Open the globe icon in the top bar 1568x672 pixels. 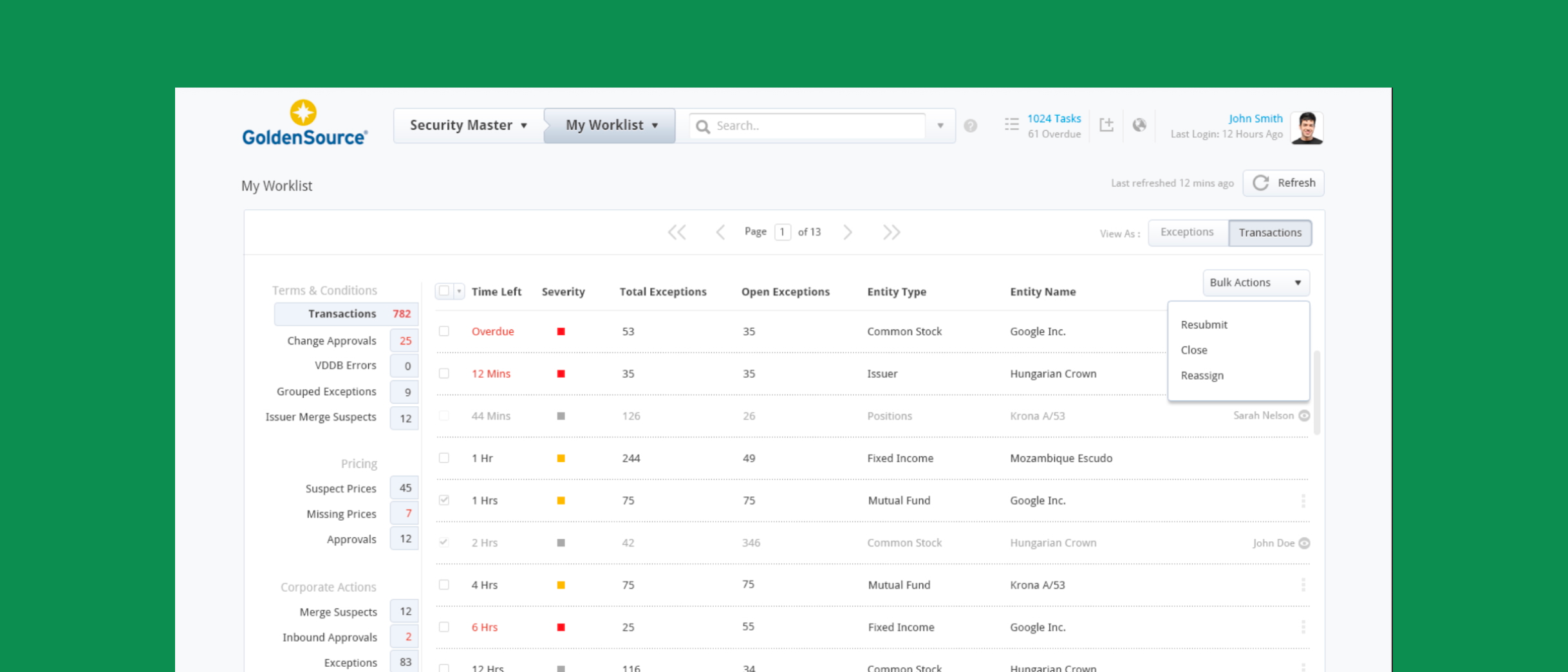pos(1140,126)
